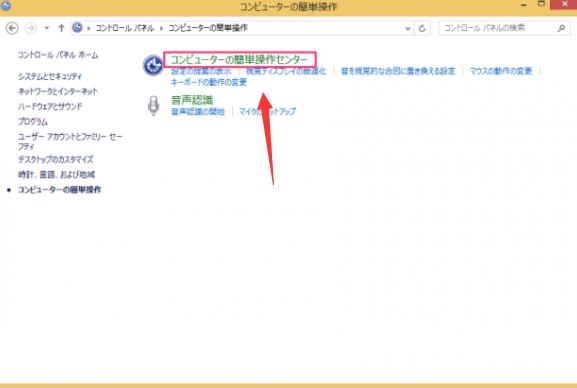Click the Control Panel icon in address bar
Screen dimensions: 577x388
click(77, 28)
